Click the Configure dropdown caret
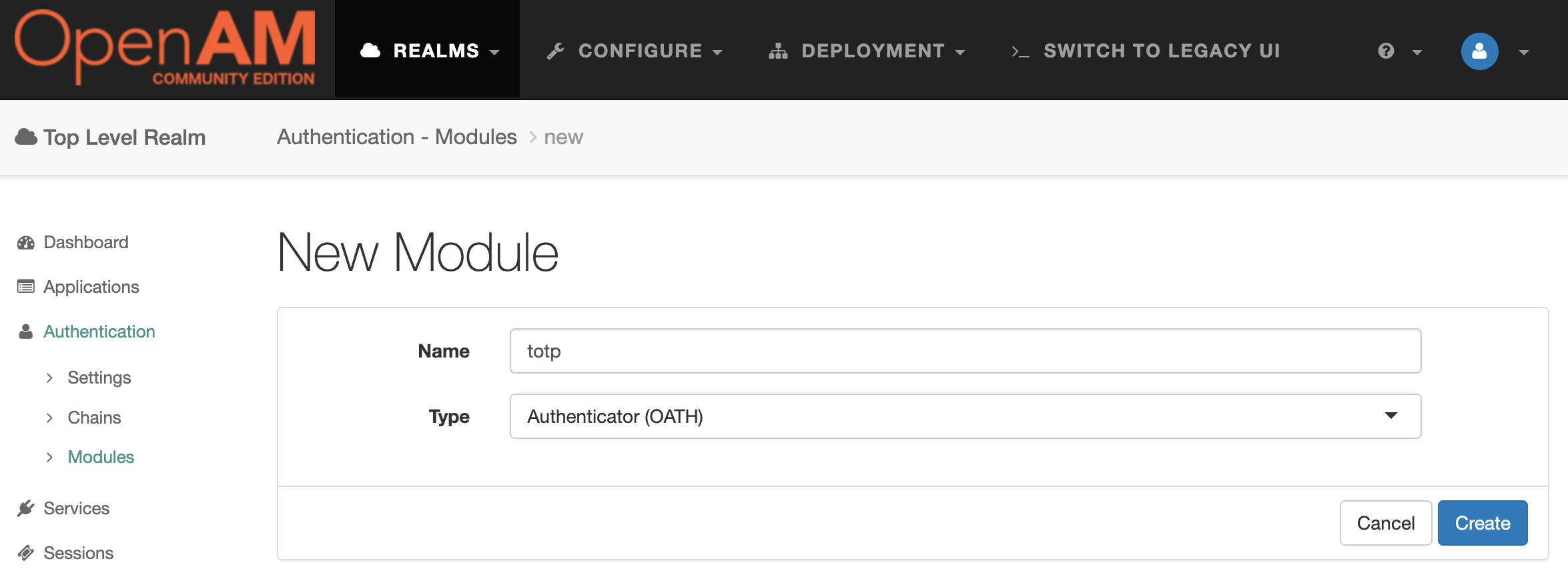Viewport: 1568px width, 575px height. click(x=717, y=52)
